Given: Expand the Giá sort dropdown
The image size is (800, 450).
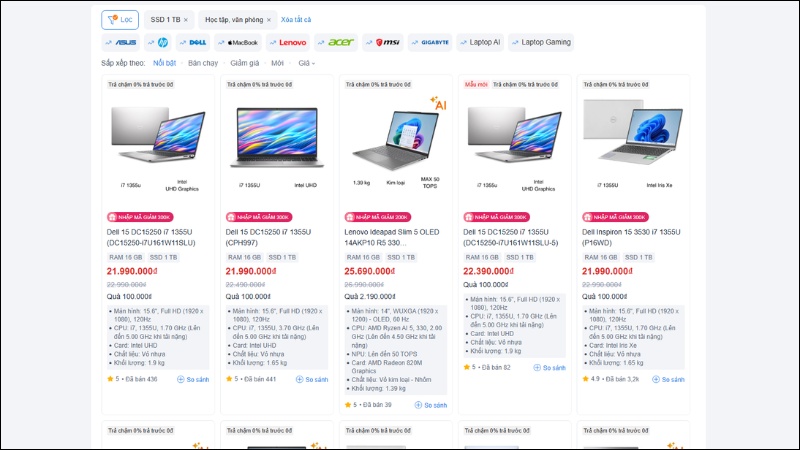Looking at the screenshot, I should (306, 63).
